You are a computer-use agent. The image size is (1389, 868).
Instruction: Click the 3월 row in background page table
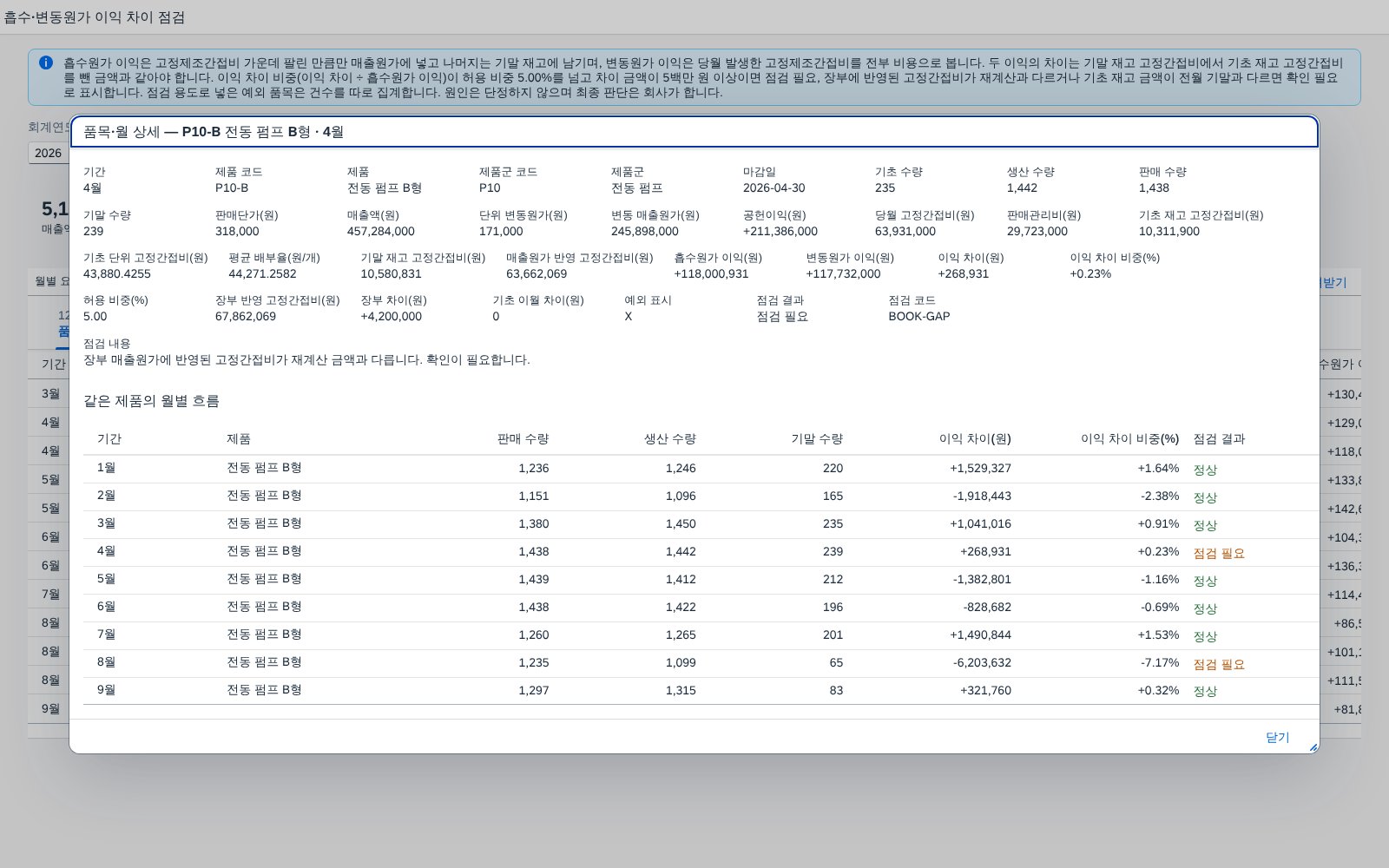[x=50, y=394]
